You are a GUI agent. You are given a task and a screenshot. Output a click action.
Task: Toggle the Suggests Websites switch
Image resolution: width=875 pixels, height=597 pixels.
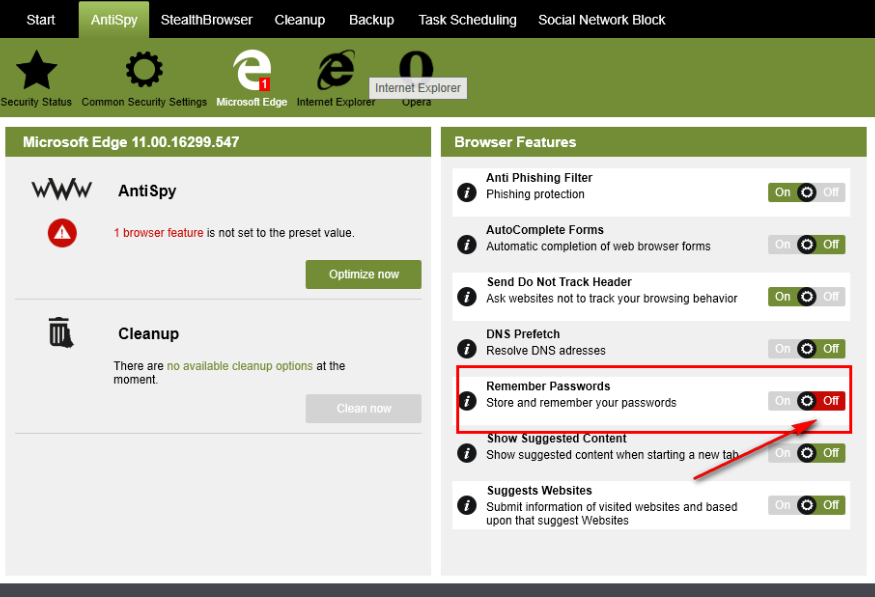806,505
